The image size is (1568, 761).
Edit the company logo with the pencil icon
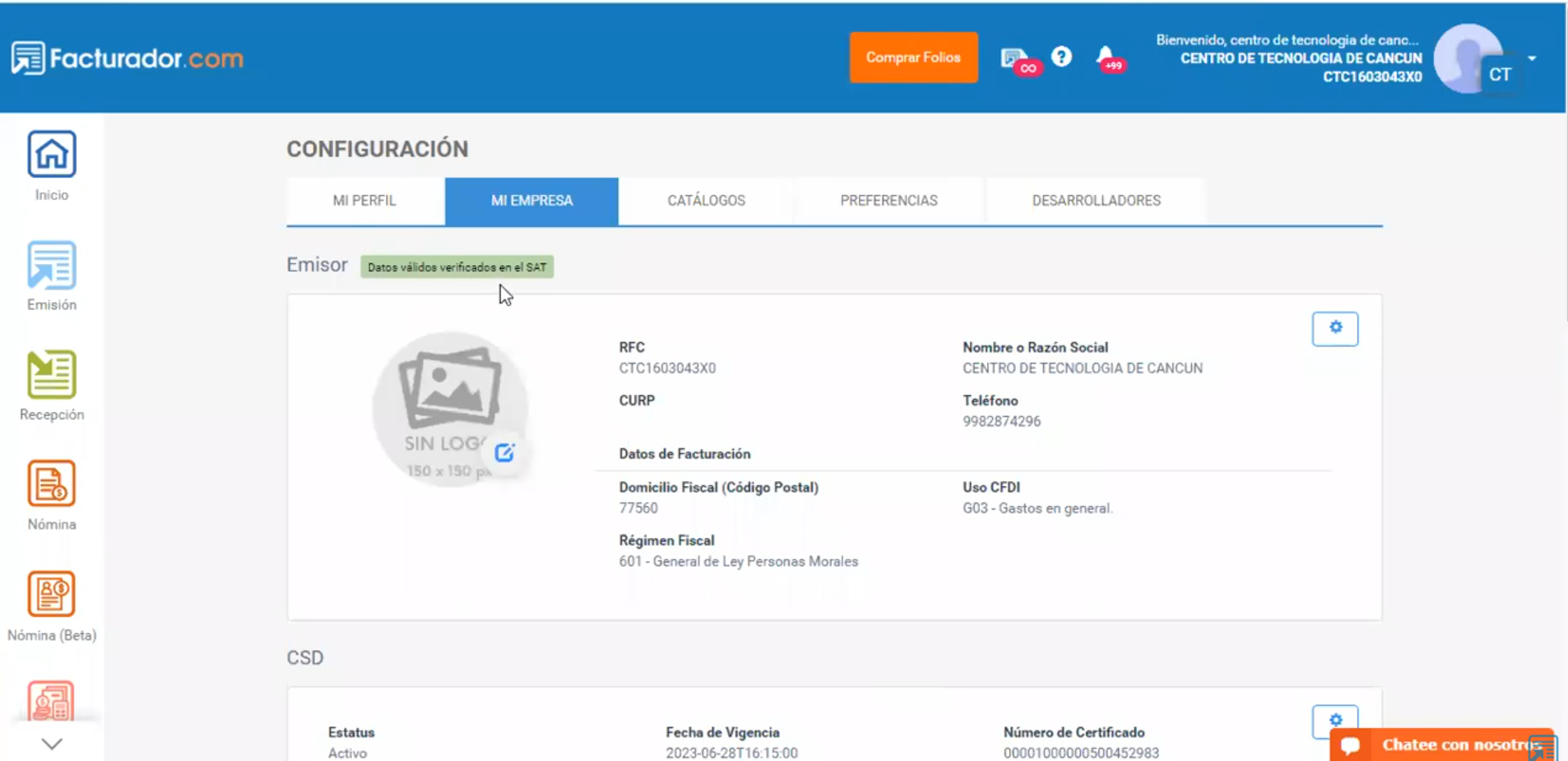point(504,451)
